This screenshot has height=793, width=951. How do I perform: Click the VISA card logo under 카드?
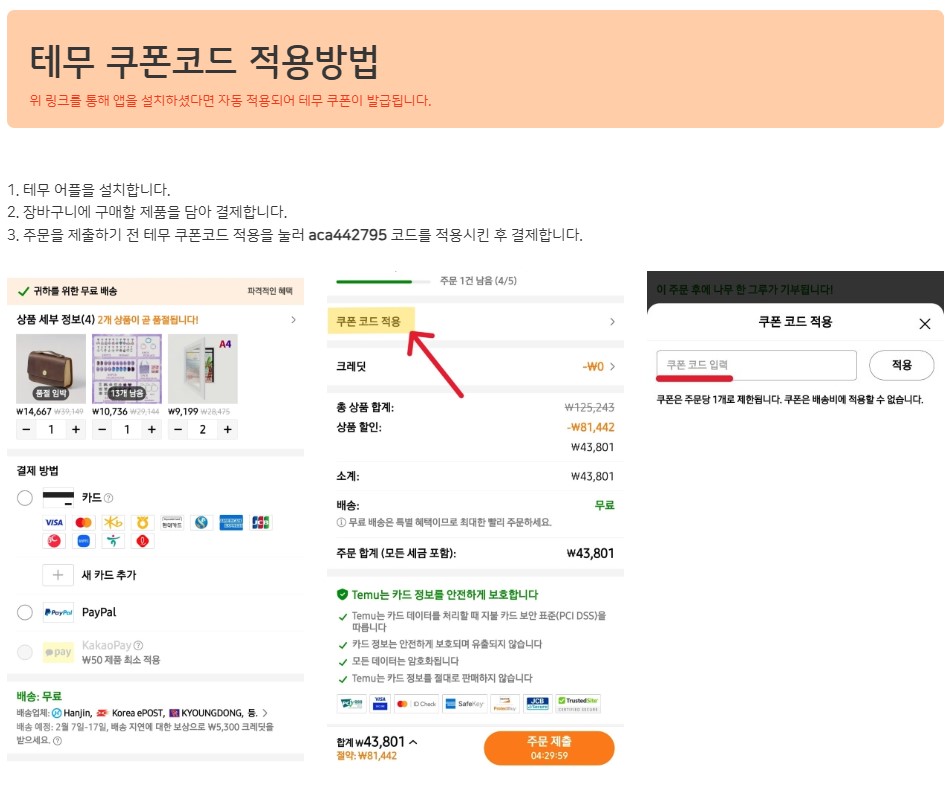click(x=54, y=522)
